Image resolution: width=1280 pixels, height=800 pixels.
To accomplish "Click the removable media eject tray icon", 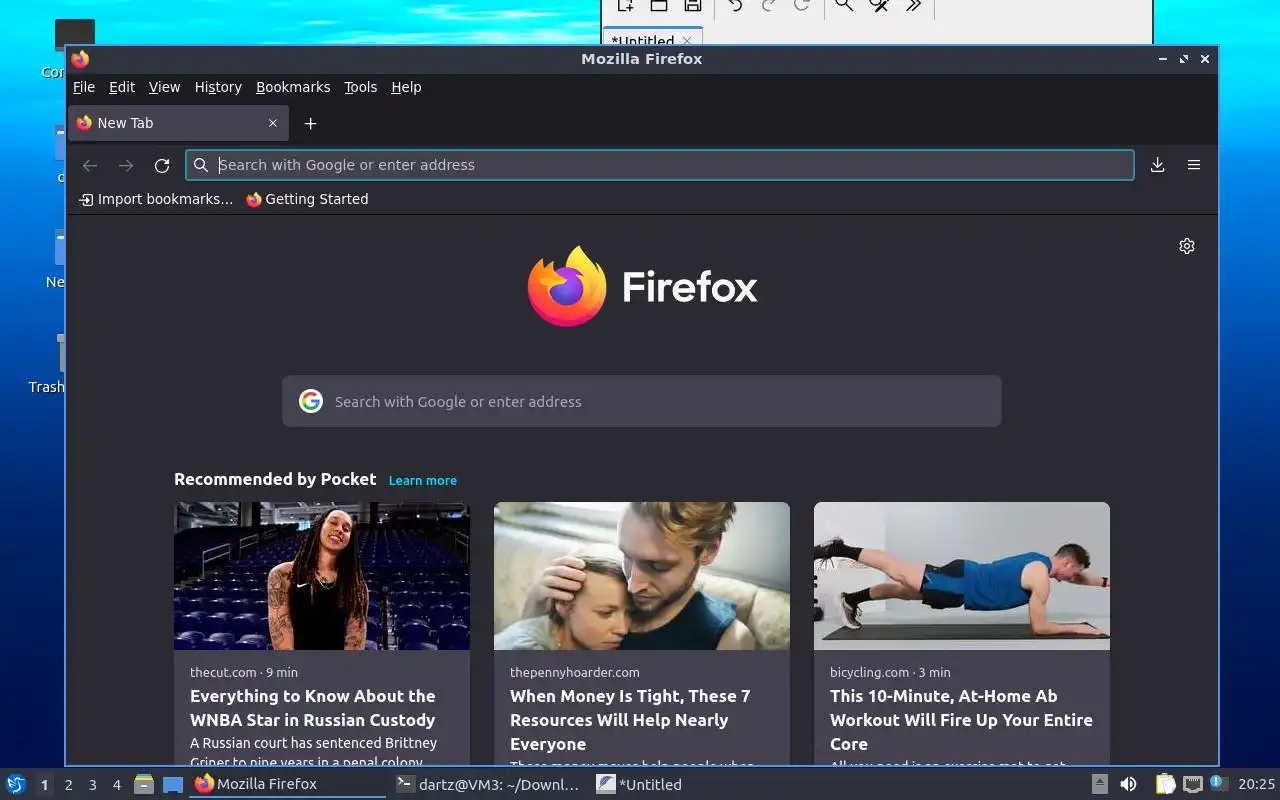I will pos(1099,784).
